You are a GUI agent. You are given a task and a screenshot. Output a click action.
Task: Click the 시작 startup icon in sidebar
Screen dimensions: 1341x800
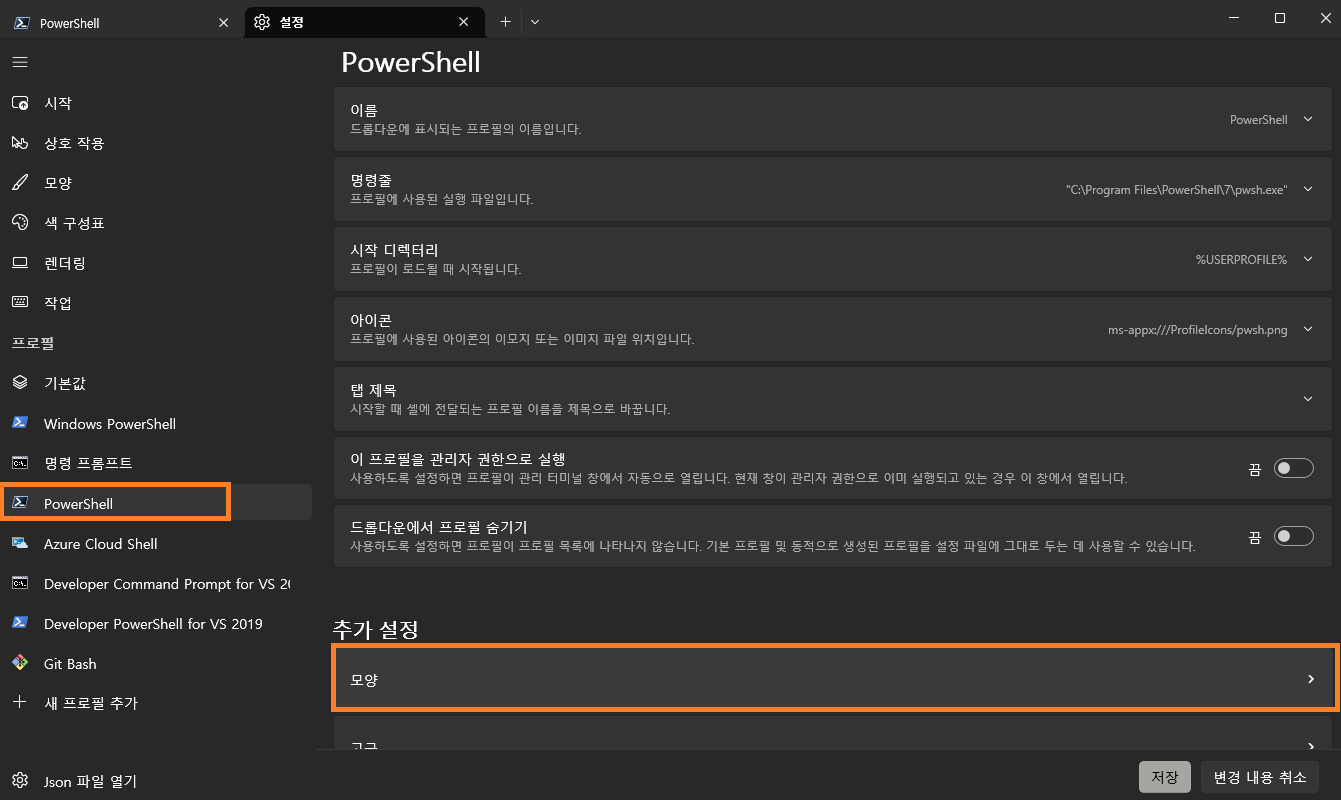pyautogui.click(x=20, y=103)
